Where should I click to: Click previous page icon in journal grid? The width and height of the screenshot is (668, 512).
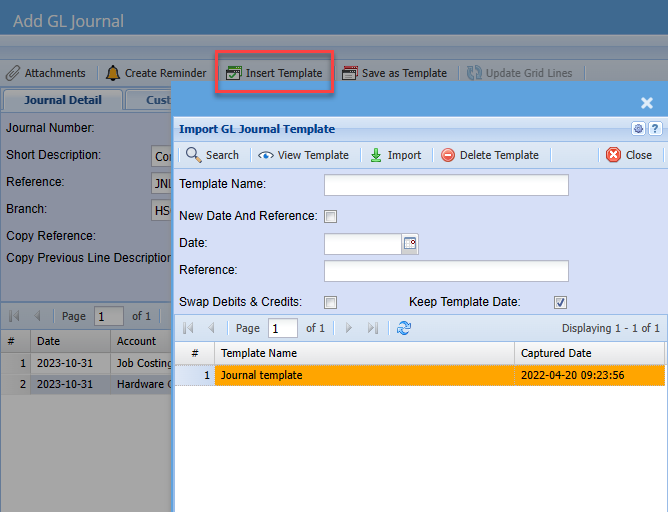tap(37, 316)
